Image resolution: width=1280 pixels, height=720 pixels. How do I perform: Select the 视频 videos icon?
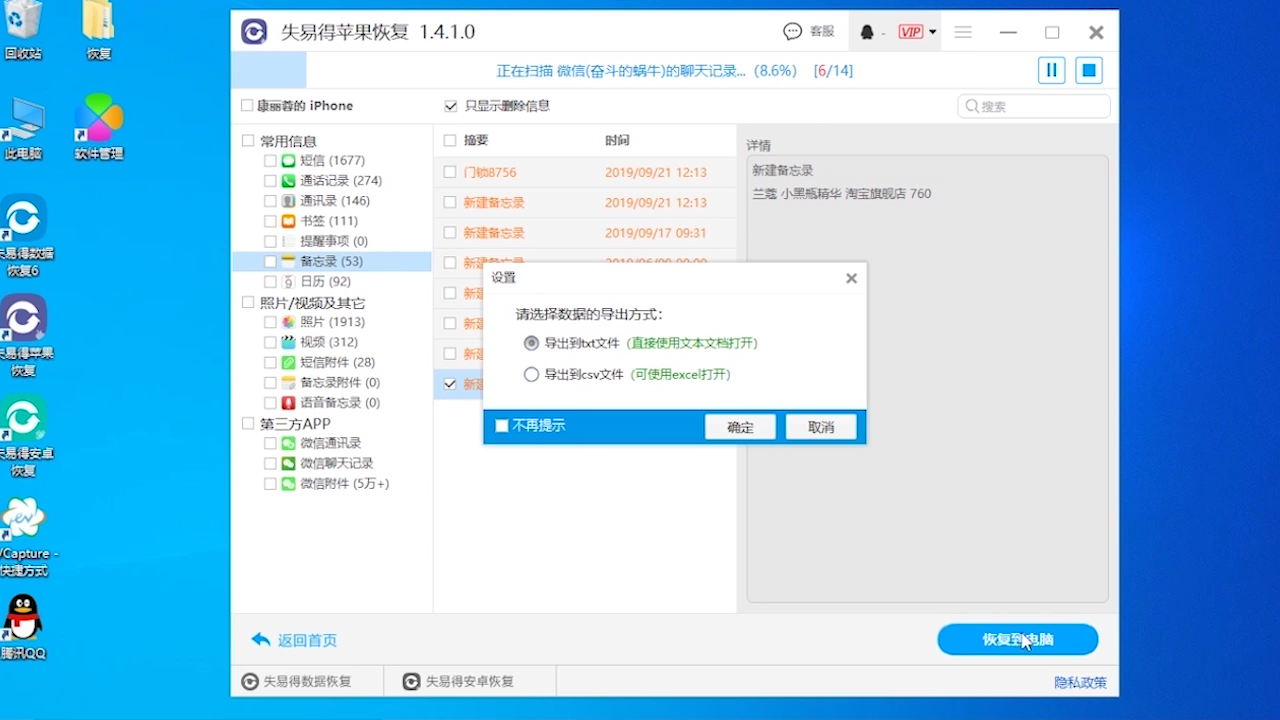coord(288,342)
